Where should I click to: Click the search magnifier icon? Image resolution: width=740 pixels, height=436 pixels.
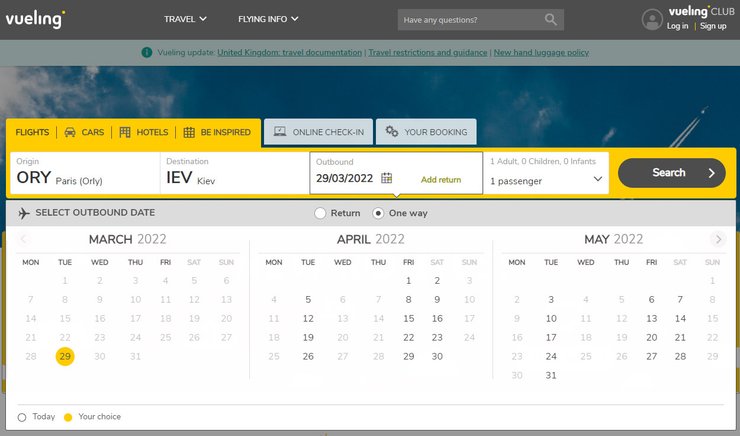(x=552, y=20)
